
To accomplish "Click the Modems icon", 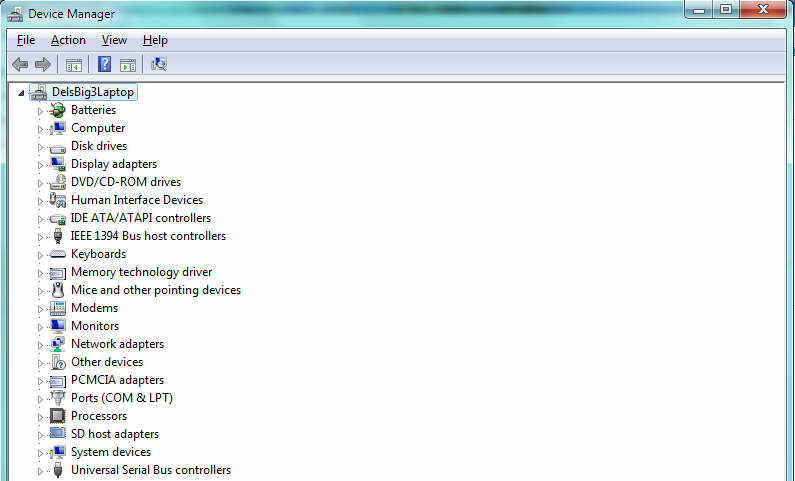I will [57, 308].
